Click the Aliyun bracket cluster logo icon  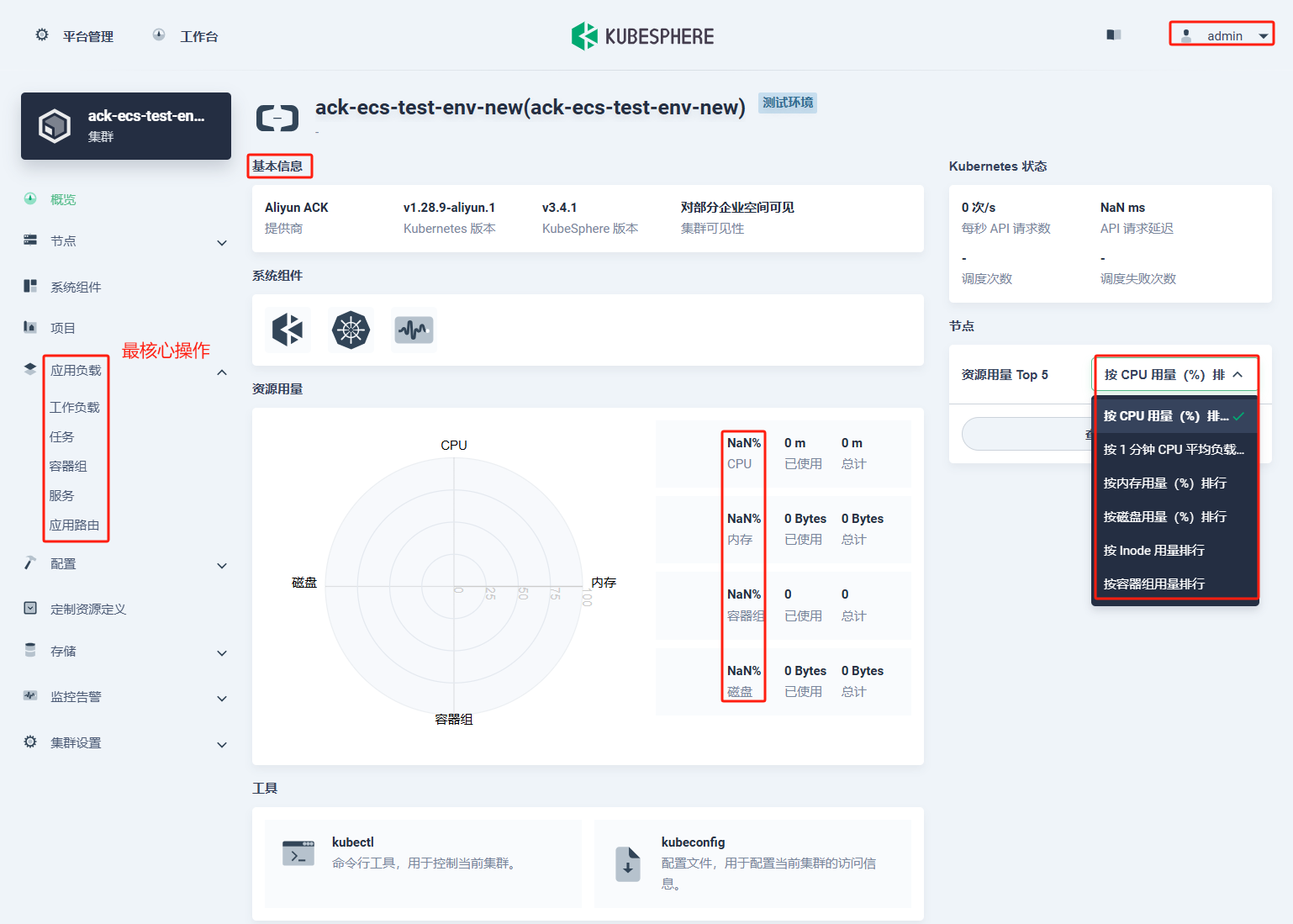coord(277,118)
